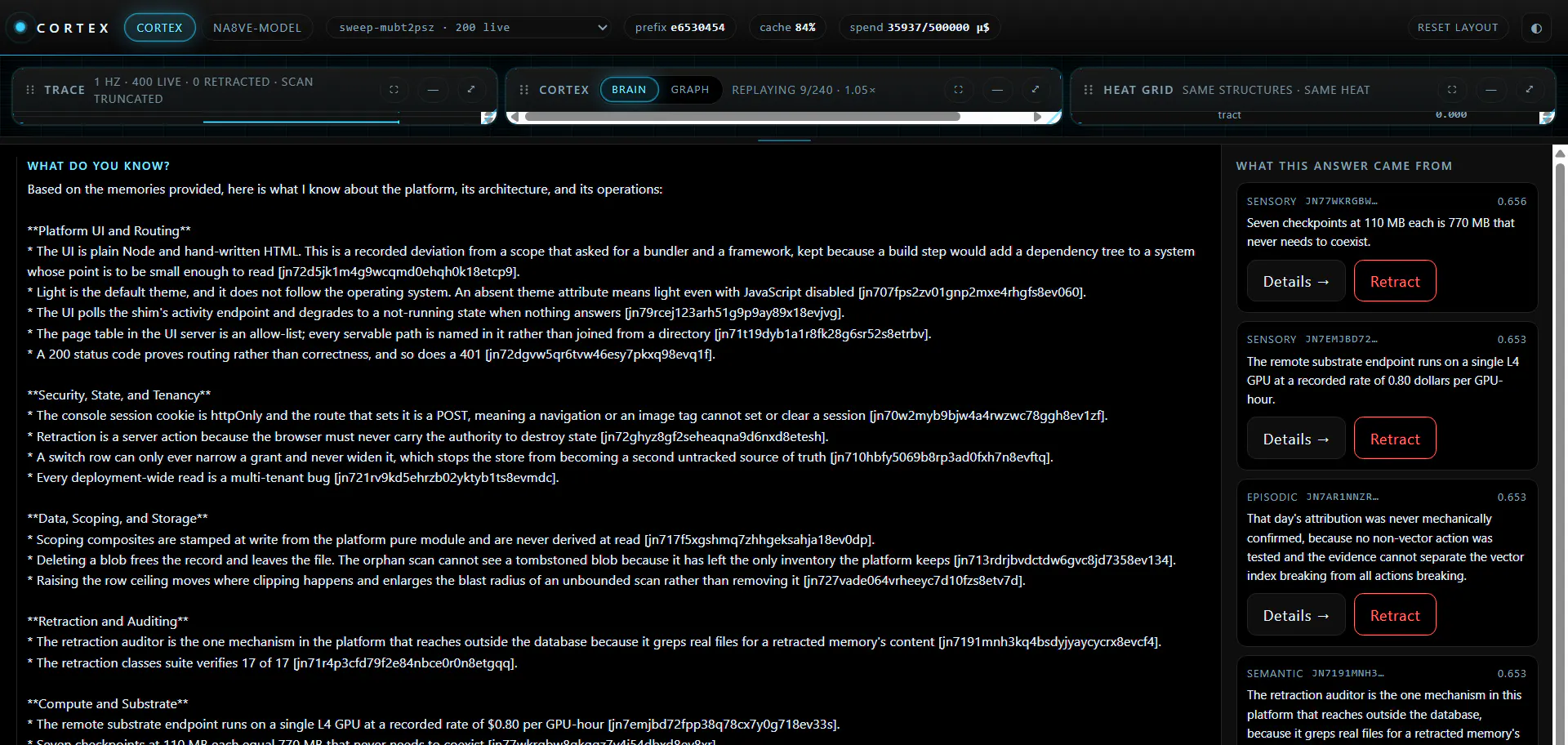
Task: Click the 'WHAT DO YOU KNOW?' heading
Action: (99, 166)
